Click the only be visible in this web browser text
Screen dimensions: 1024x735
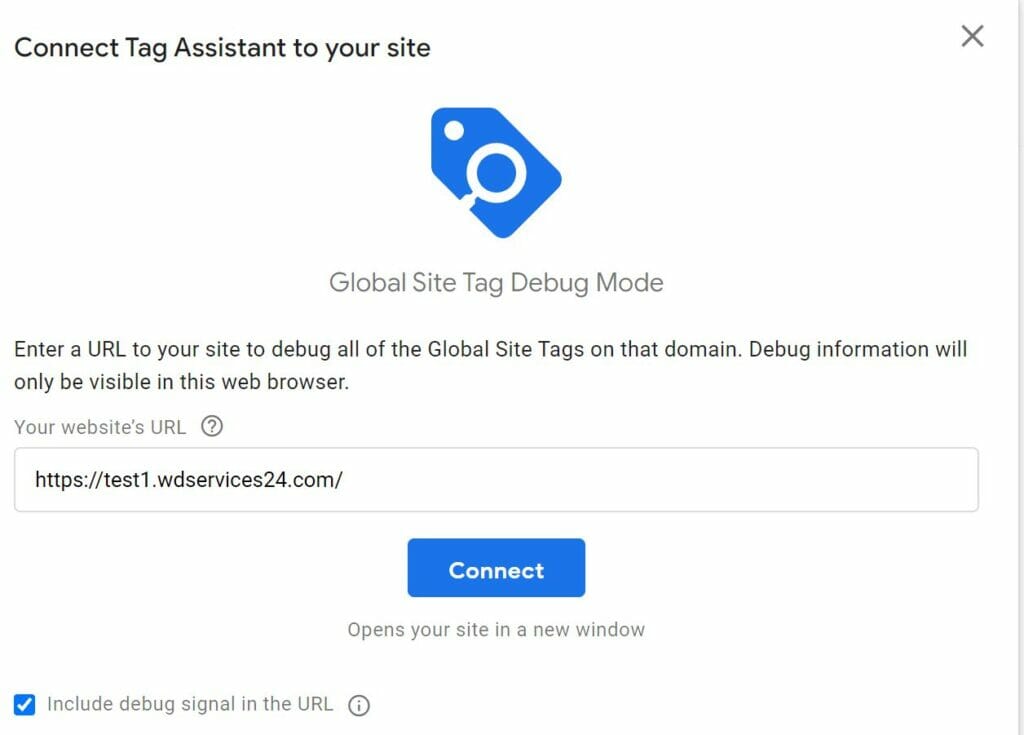(182, 382)
